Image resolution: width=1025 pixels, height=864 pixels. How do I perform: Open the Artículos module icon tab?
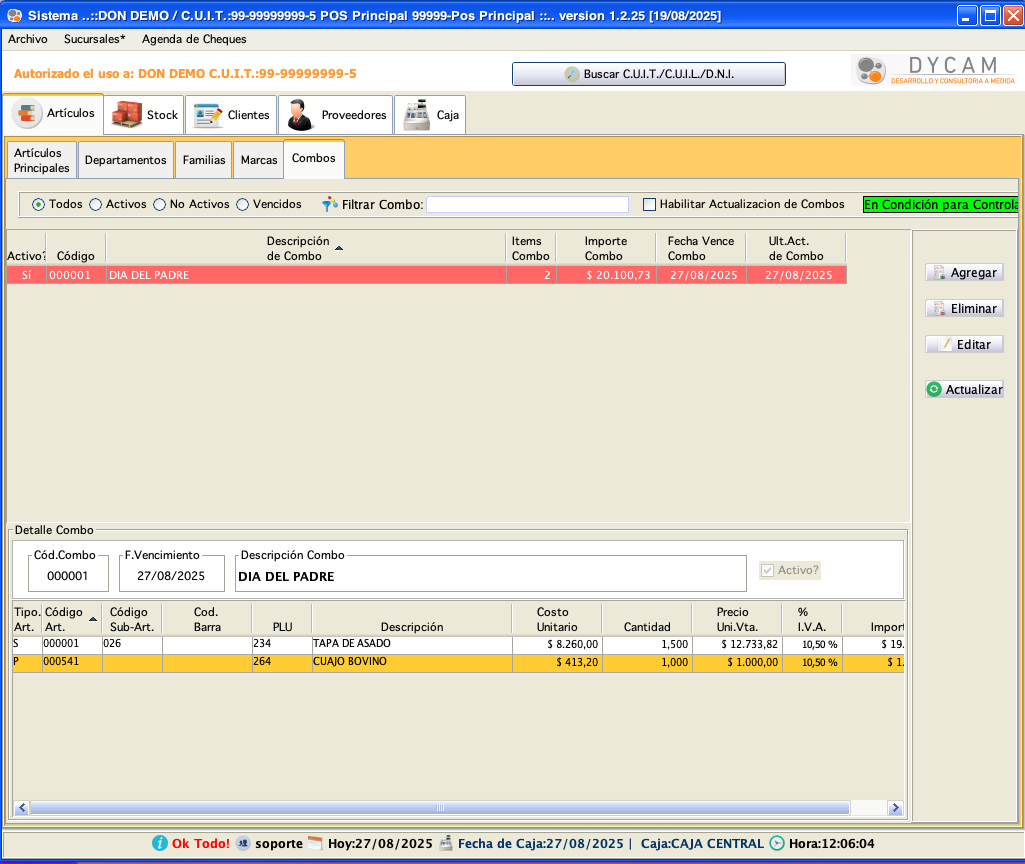54,114
